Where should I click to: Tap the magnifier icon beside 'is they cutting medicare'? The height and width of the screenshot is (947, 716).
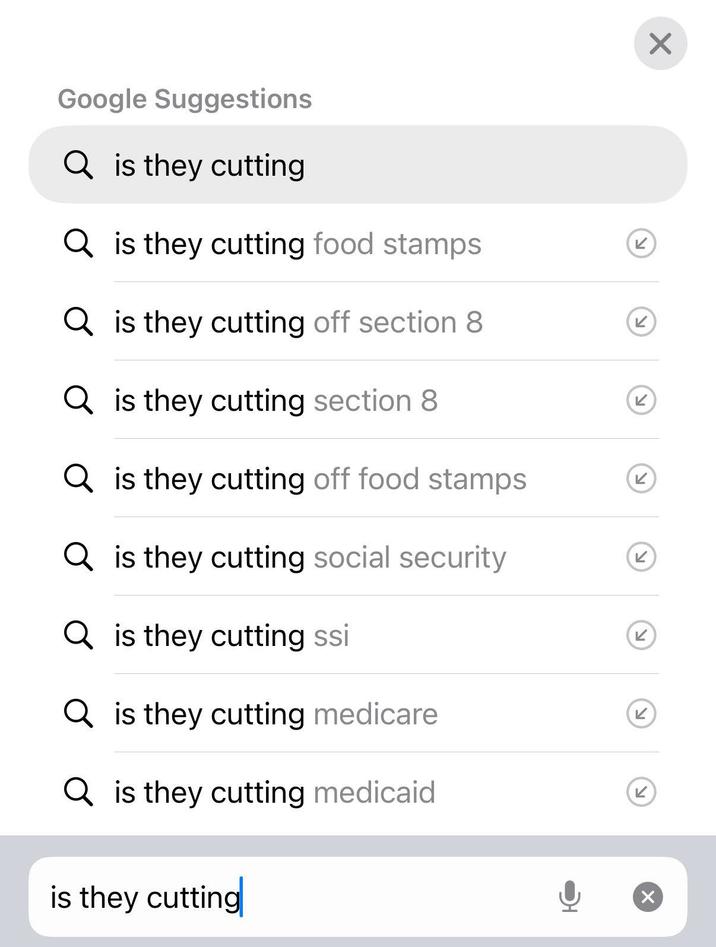[78, 714]
